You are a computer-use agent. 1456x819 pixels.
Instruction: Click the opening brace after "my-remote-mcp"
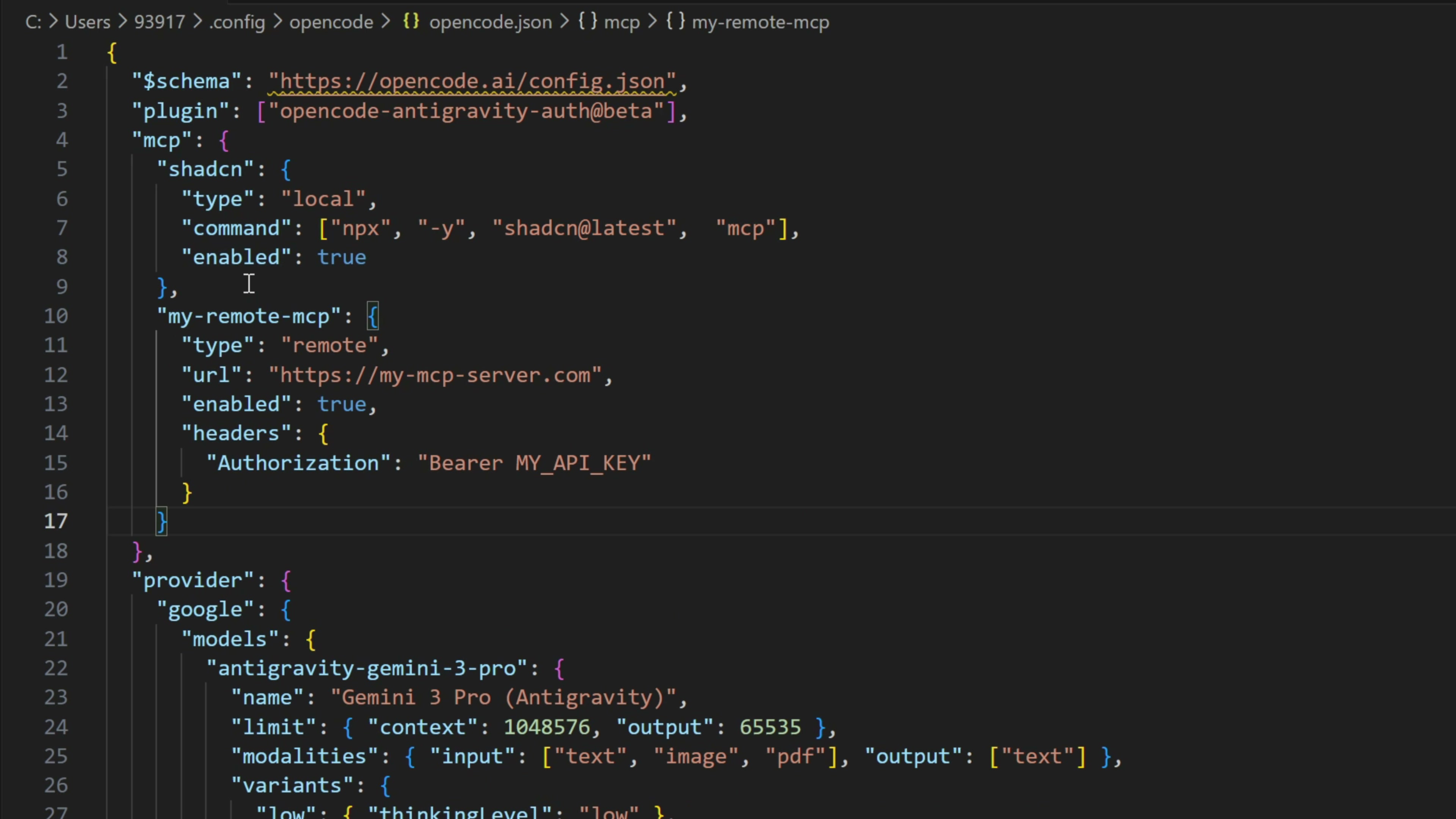click(x=373, y=316)
